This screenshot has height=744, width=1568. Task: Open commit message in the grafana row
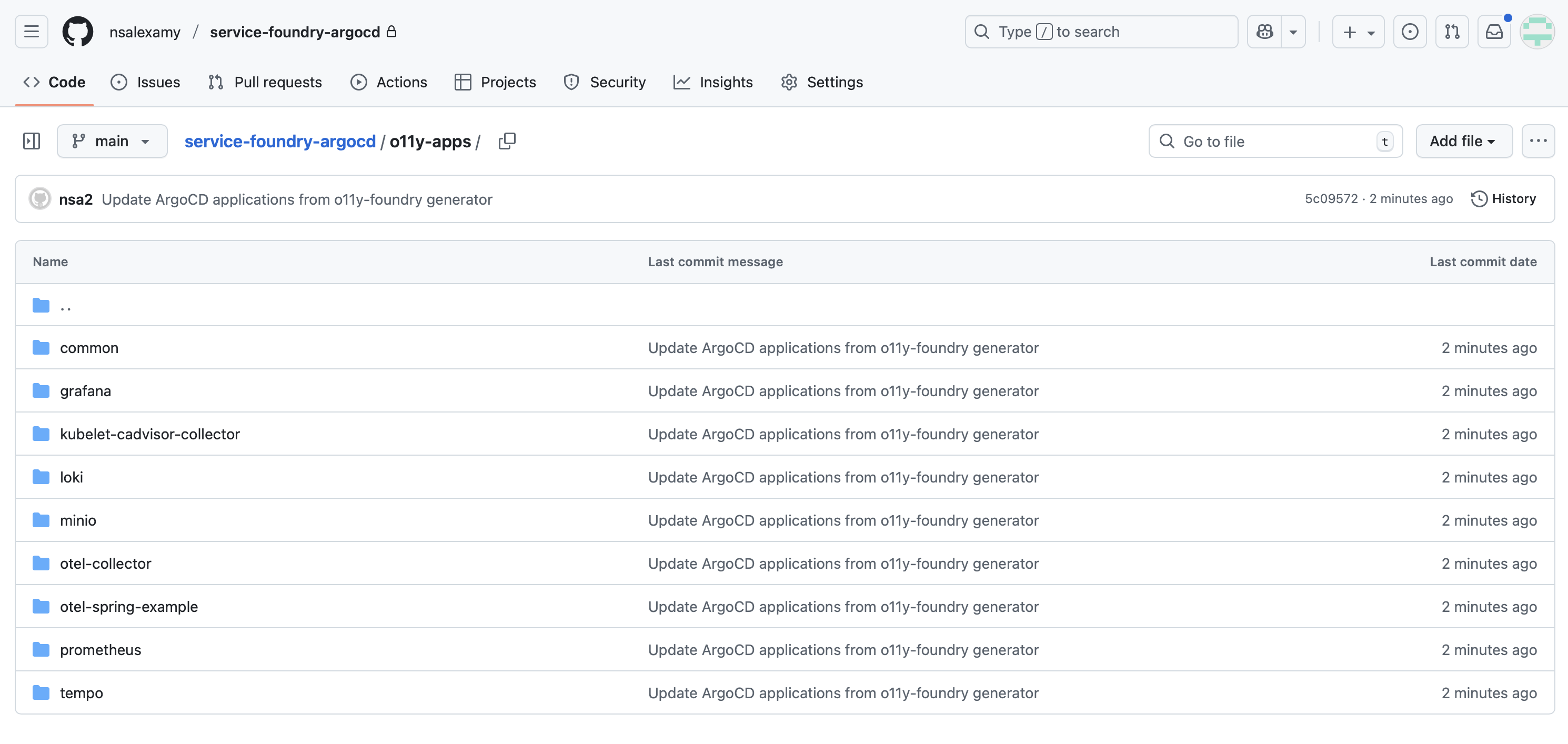click(x=843, y=391)
